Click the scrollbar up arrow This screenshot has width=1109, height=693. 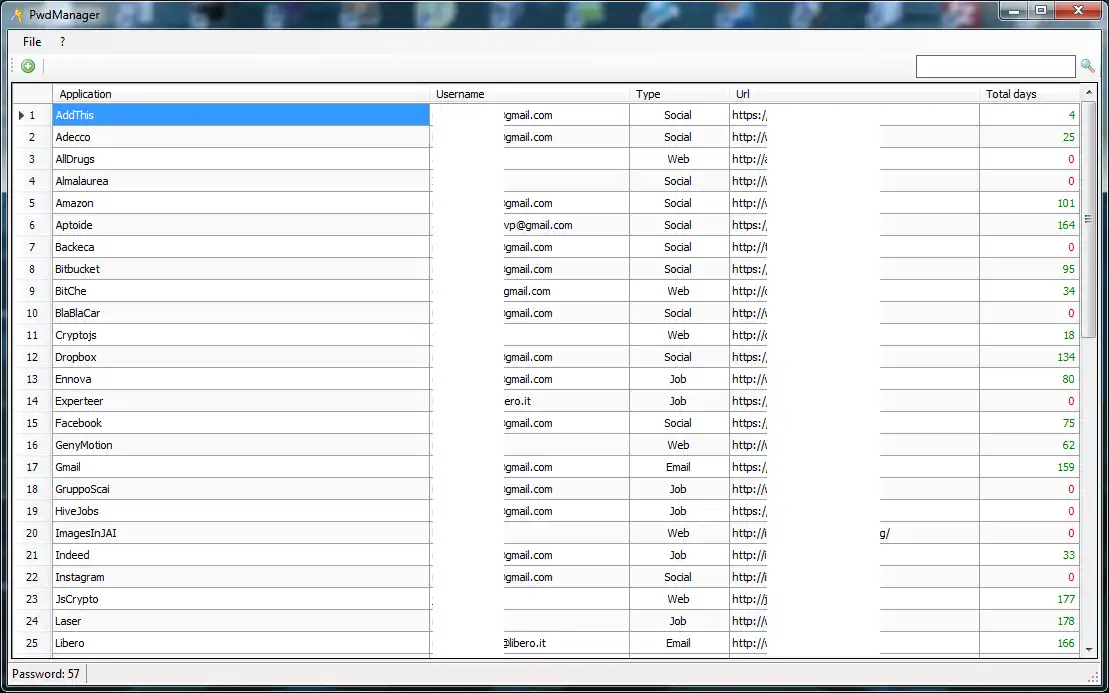1088,93
